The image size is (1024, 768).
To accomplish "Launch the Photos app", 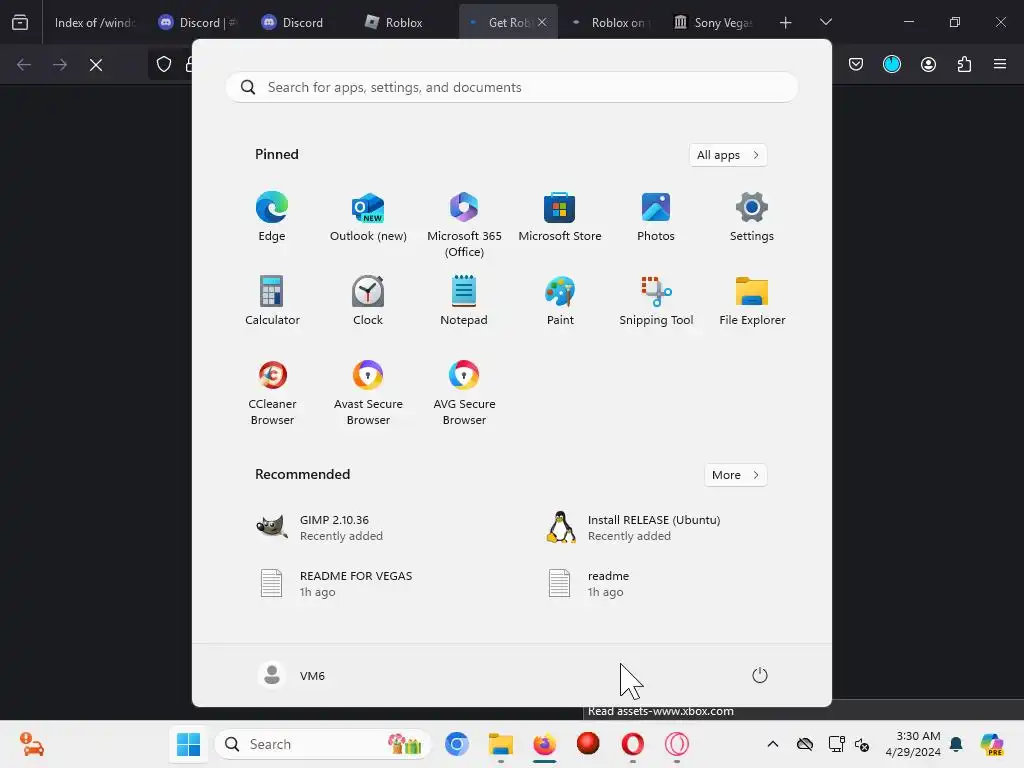I will click(x=656, y=217).
